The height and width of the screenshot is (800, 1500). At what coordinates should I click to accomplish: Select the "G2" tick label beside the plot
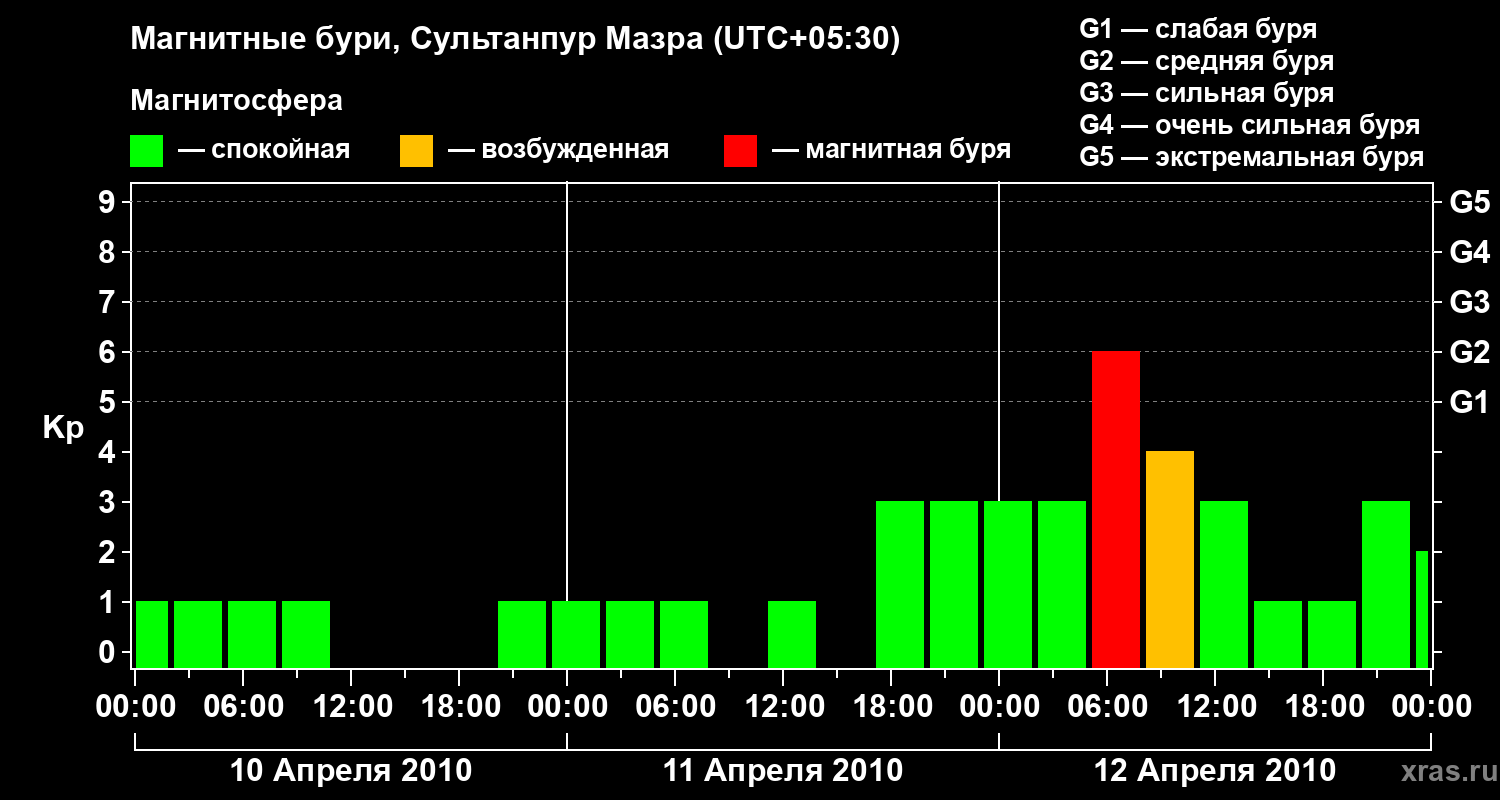[x=1469, y=352]
